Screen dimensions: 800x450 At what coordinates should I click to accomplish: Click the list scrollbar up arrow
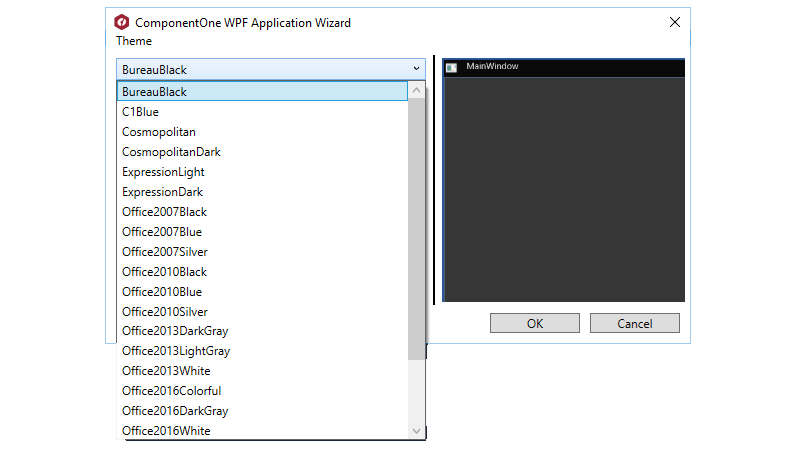coord(416,90)
